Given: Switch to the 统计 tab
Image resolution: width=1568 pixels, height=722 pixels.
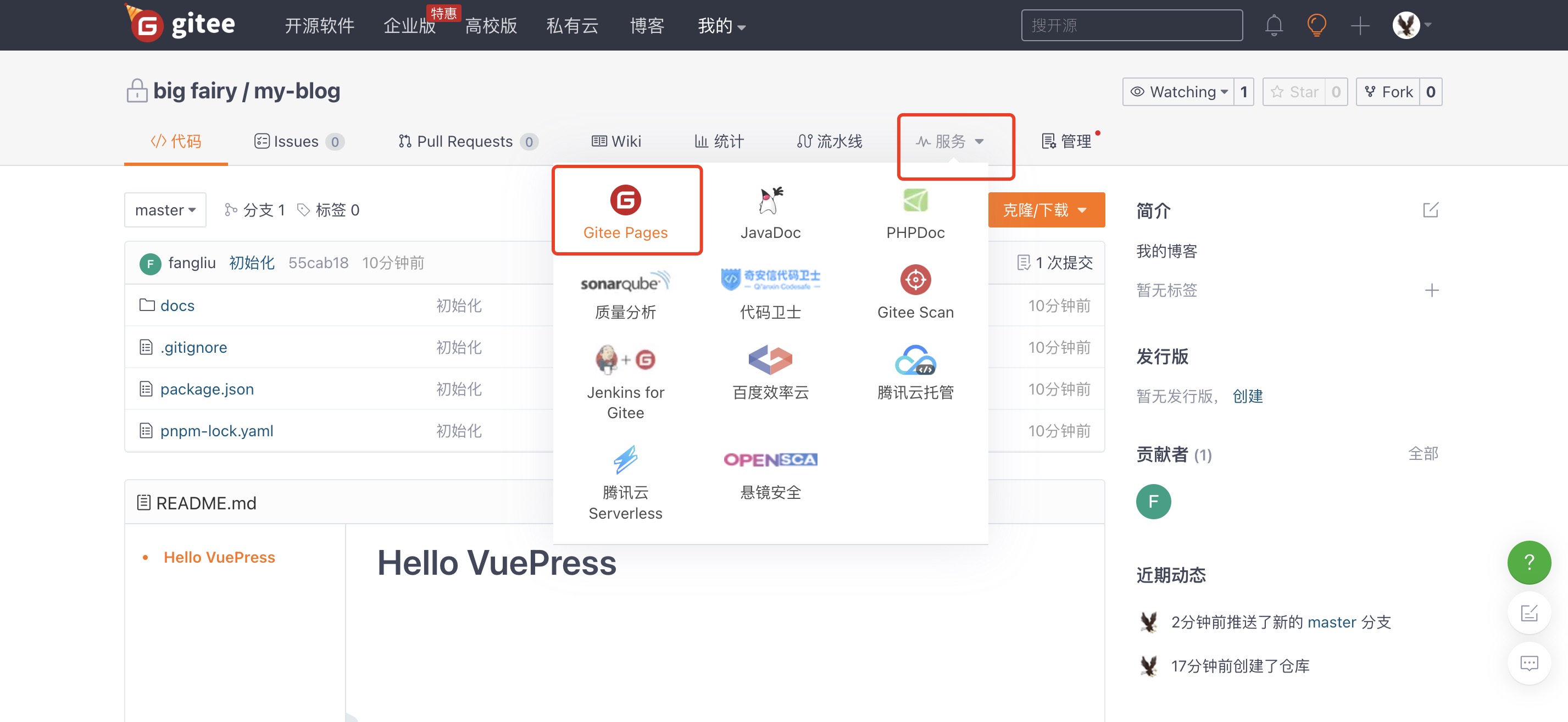Looking at the screenshot, I should (x=719, y=142).
